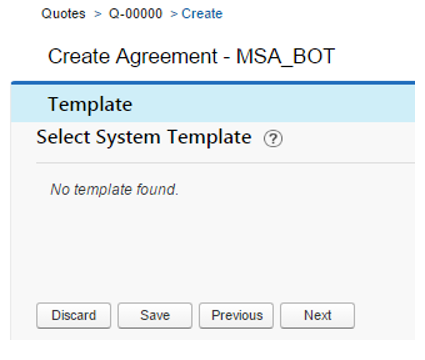Go to the Quotes breadcrumb
Screen dimensions: 425x360
63,14
